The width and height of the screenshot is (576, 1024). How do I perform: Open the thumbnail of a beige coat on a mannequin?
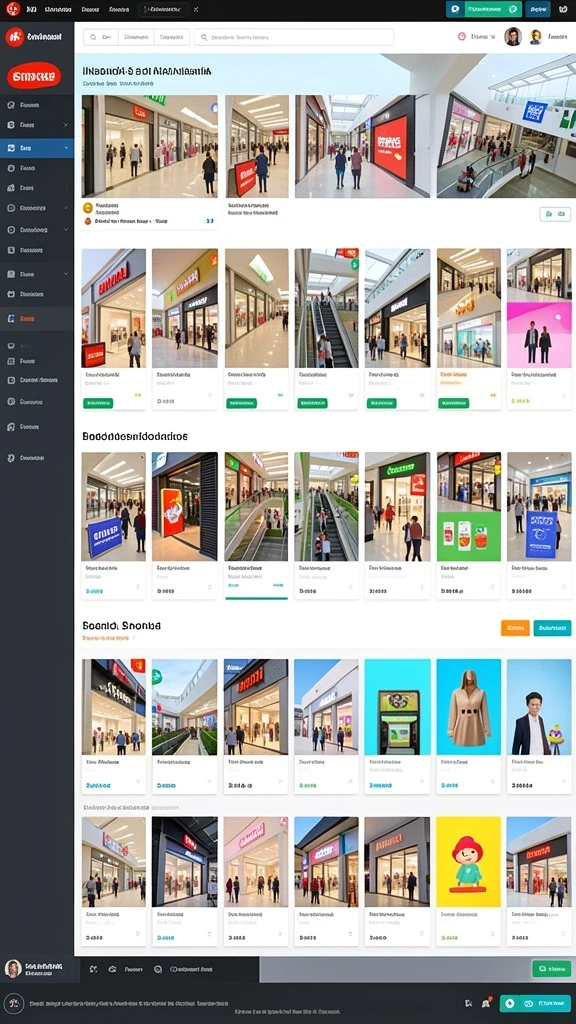click(468, 707)
